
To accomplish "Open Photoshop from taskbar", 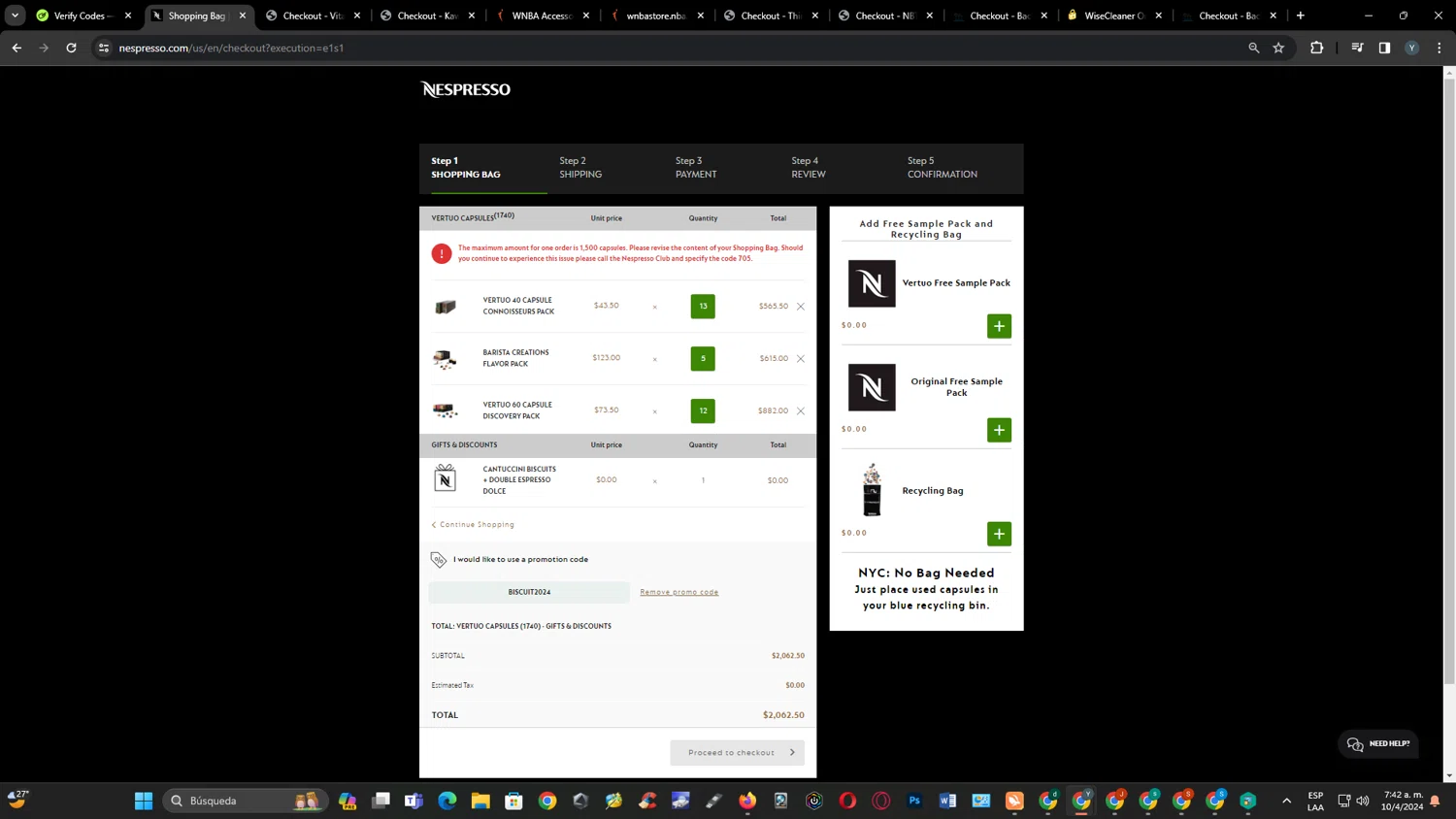I will (914, 801).
